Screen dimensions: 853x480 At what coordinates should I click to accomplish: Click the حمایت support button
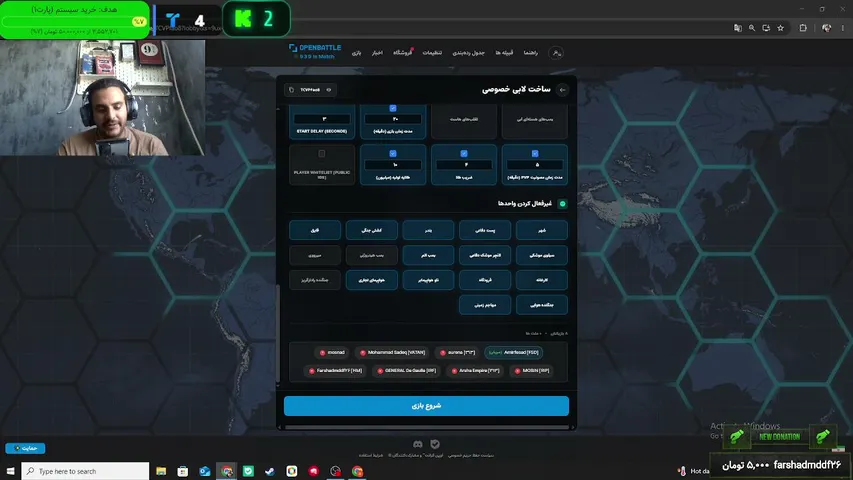(x=26, y=448)
